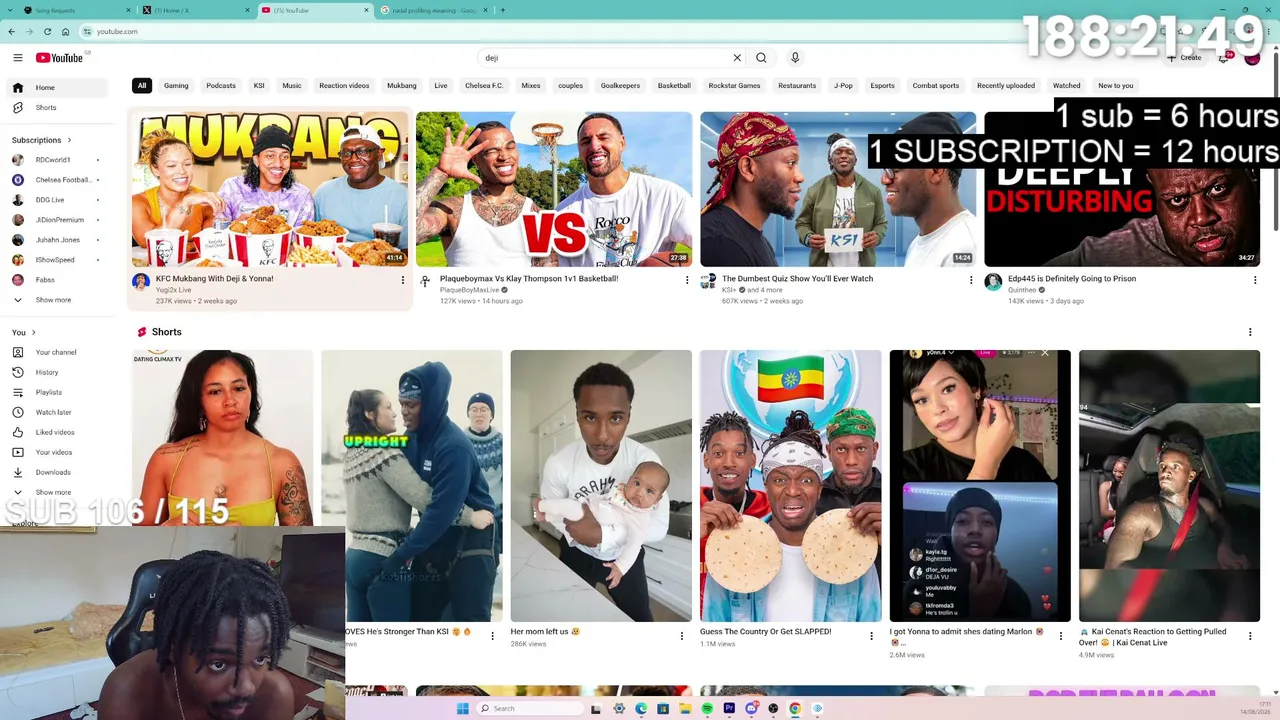Start voice search with the microphone icon
Screen dimensions: 1280x720
(x=795, y=58)
